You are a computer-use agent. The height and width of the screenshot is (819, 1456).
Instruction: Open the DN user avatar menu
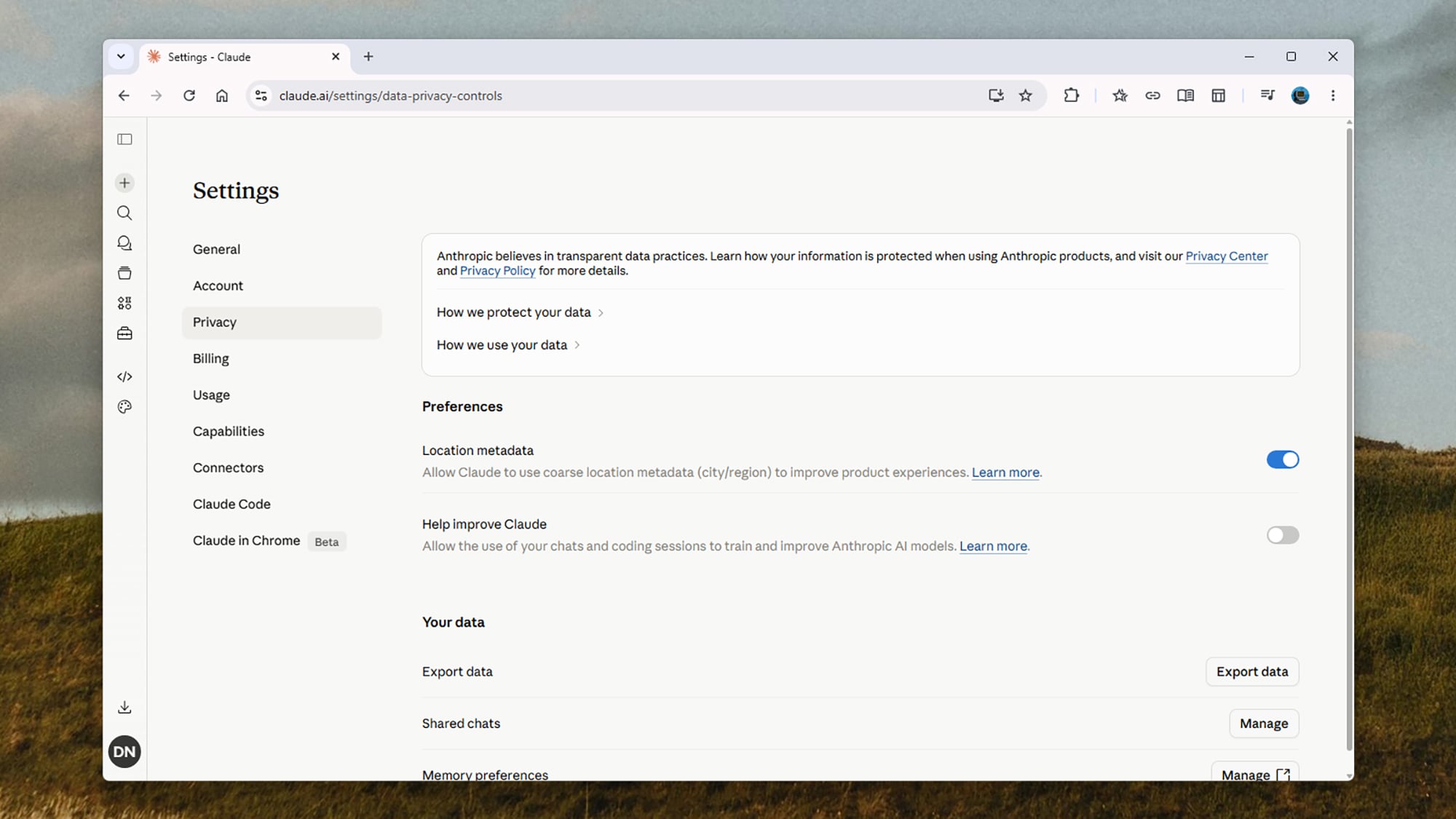[x=124, y=751]
